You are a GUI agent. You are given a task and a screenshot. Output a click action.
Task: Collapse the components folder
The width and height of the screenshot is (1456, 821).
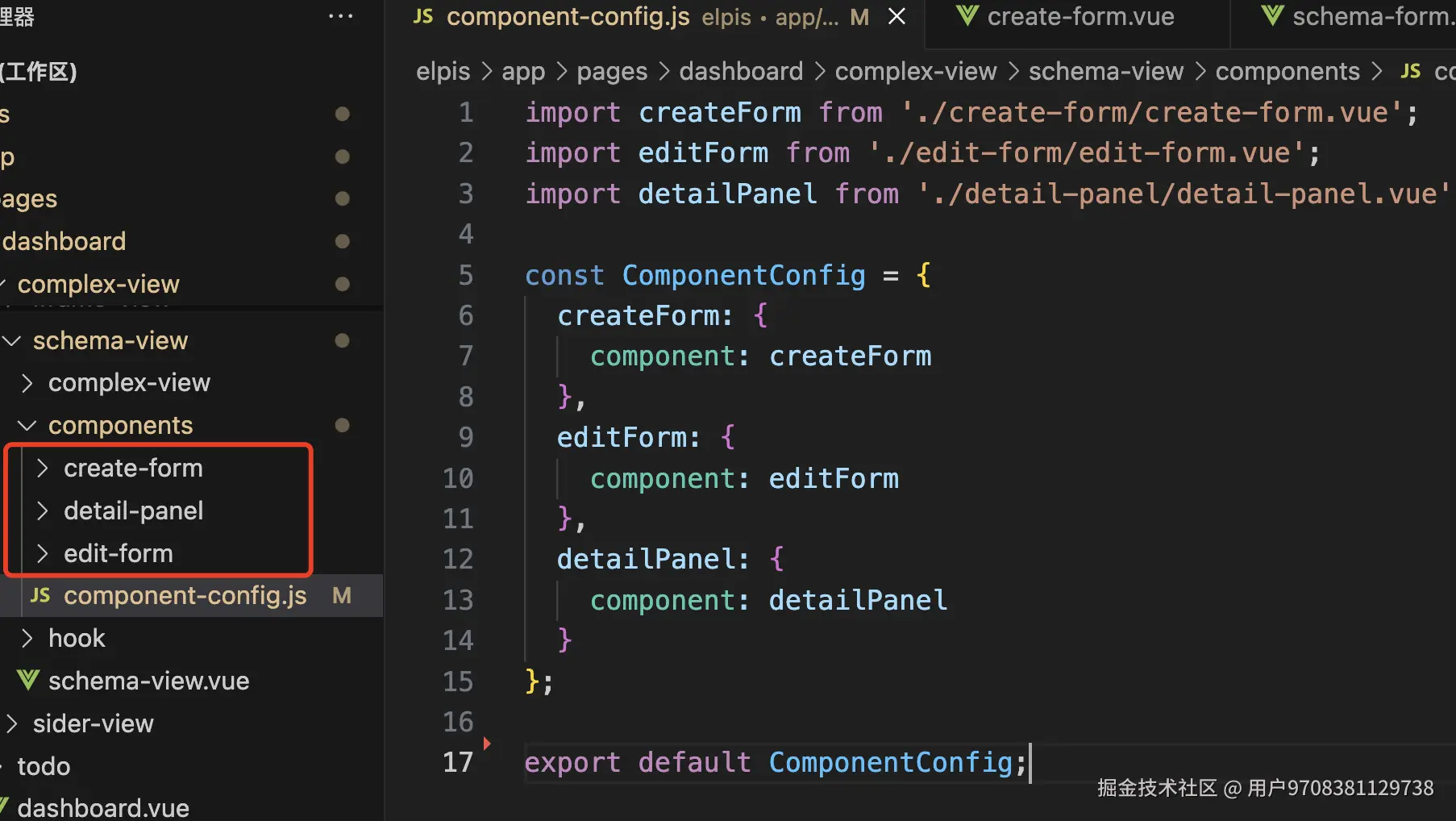point(27,426)
